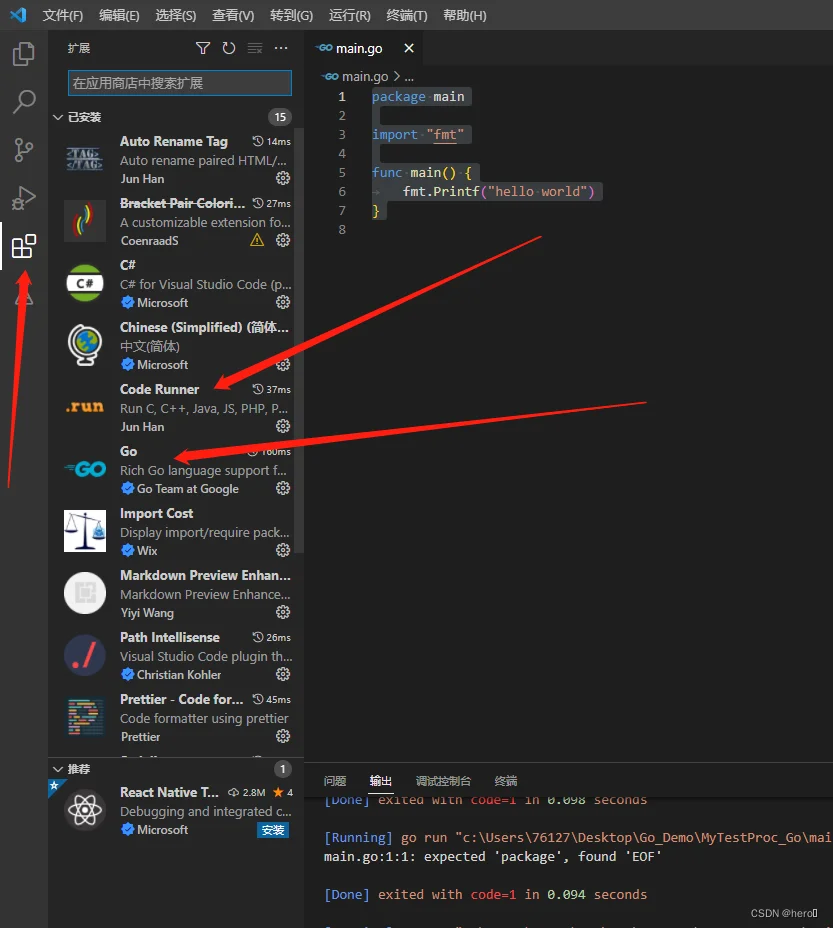Click the Bracket Pair Colorizer warning icon

[257, 240]
